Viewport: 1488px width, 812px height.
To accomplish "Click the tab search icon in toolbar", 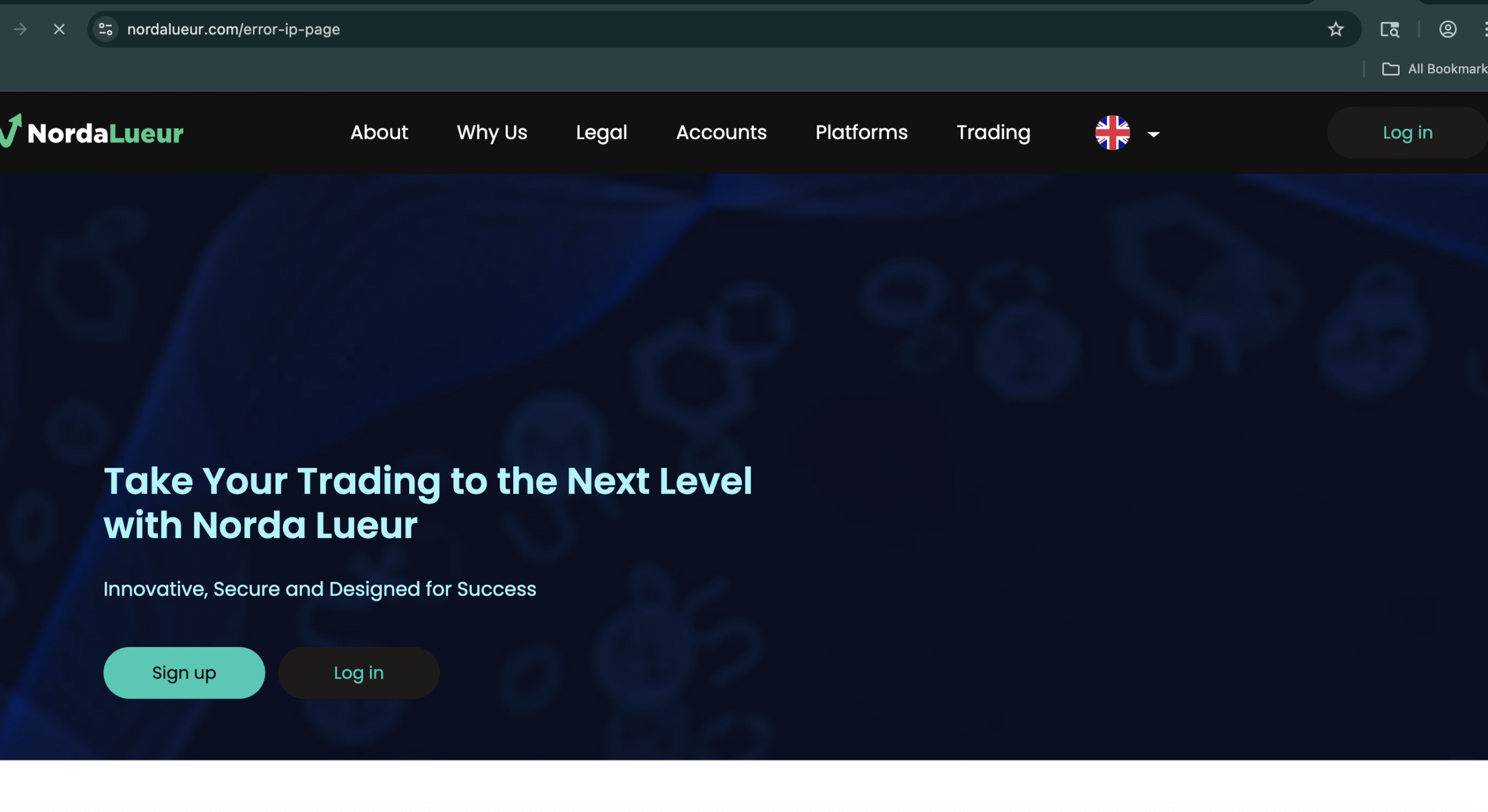I will [1389, 29].
